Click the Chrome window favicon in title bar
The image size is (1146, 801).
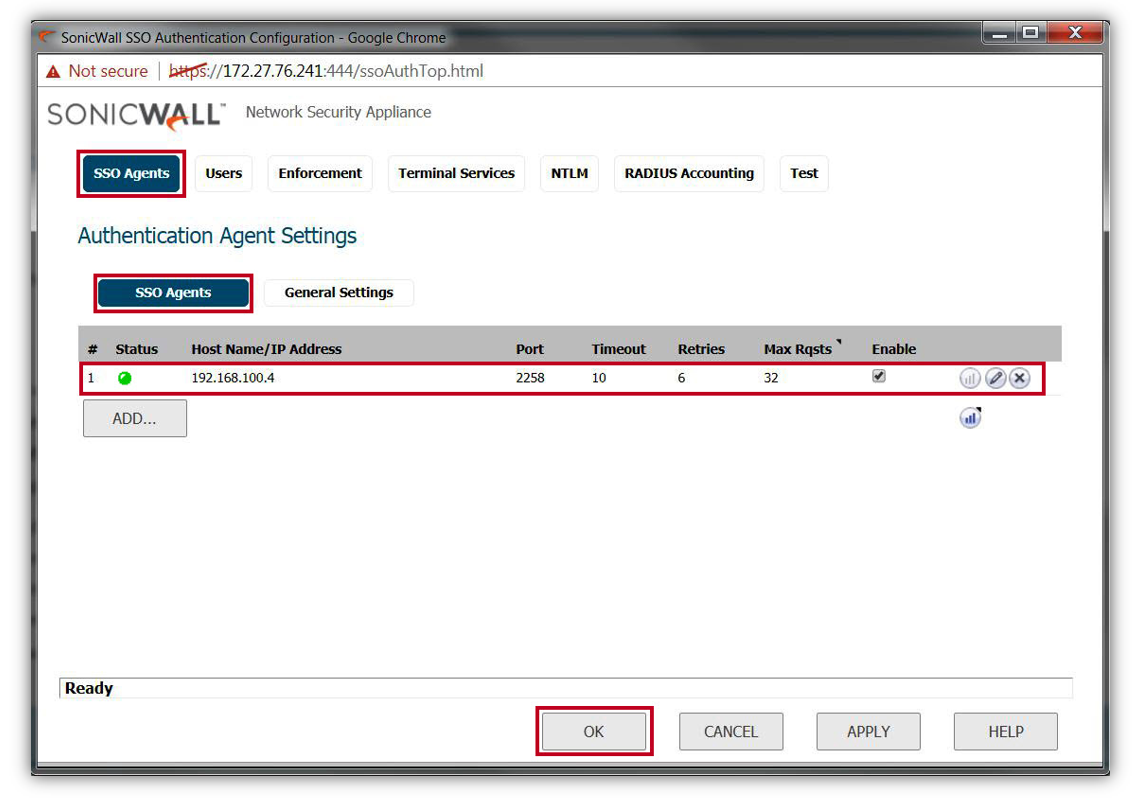coord(48,36)
